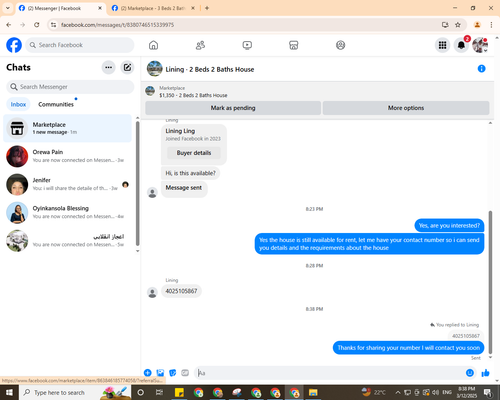Screen dimensions: 500x400
Task: Open the notifications bell icon
Action: tap(461, 45)
